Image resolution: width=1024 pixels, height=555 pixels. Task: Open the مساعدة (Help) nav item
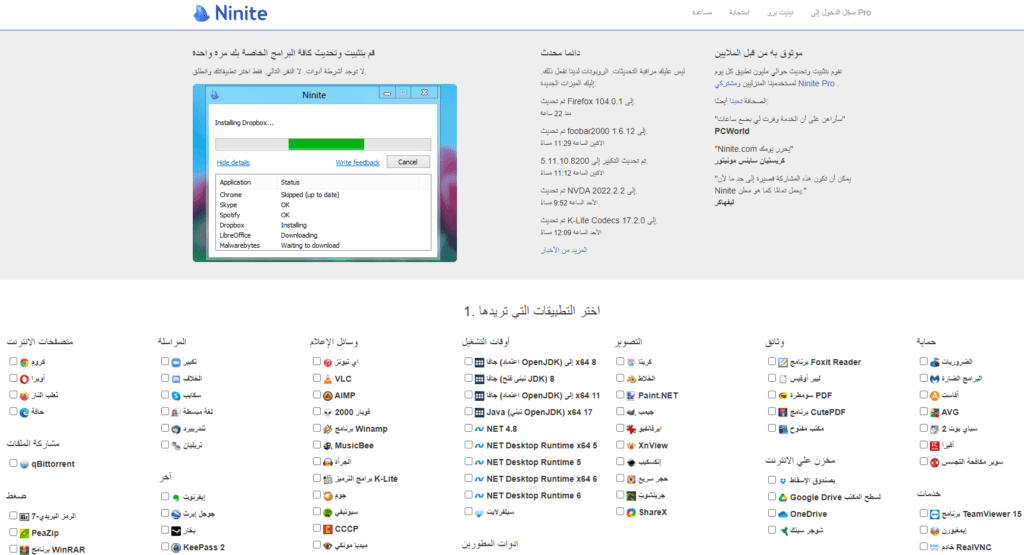click(x=701, y=13)
